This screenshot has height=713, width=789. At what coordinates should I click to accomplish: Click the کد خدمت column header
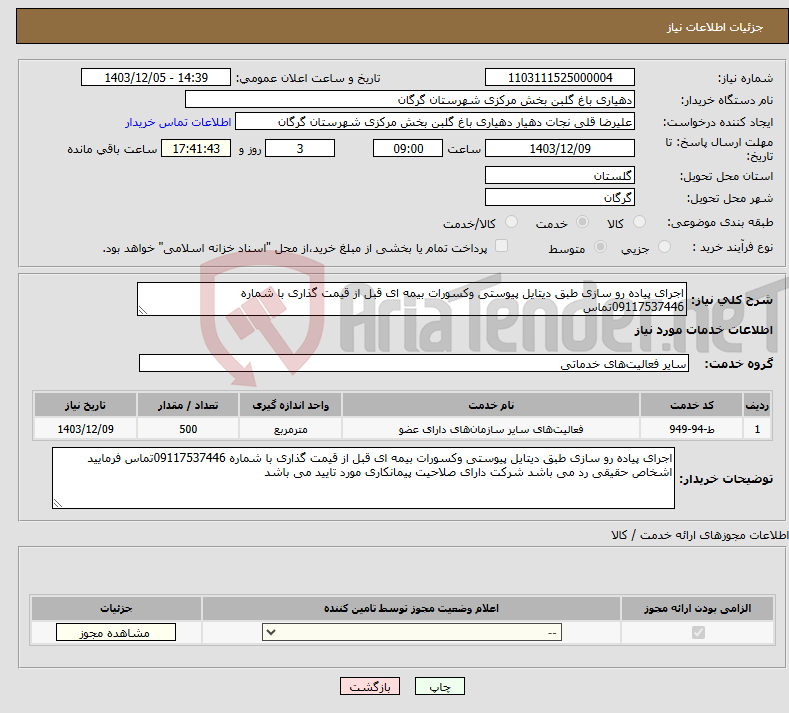pos(692,405)
